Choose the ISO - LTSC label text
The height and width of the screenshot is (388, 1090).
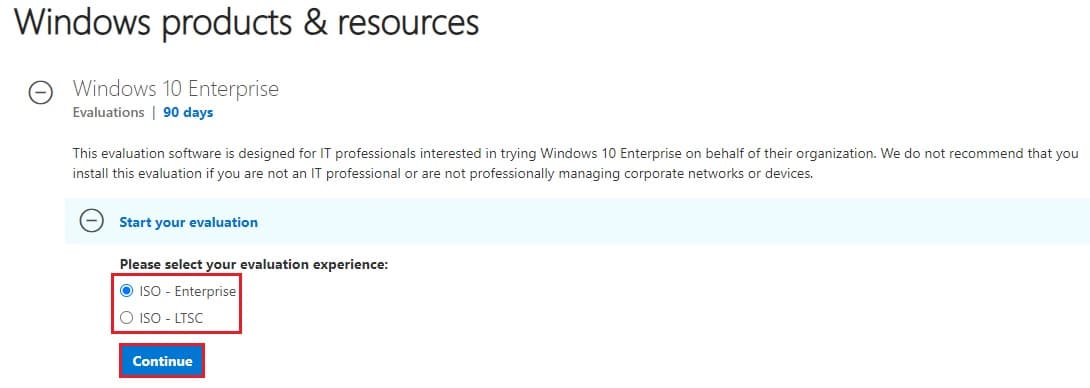tap(172, 318)
